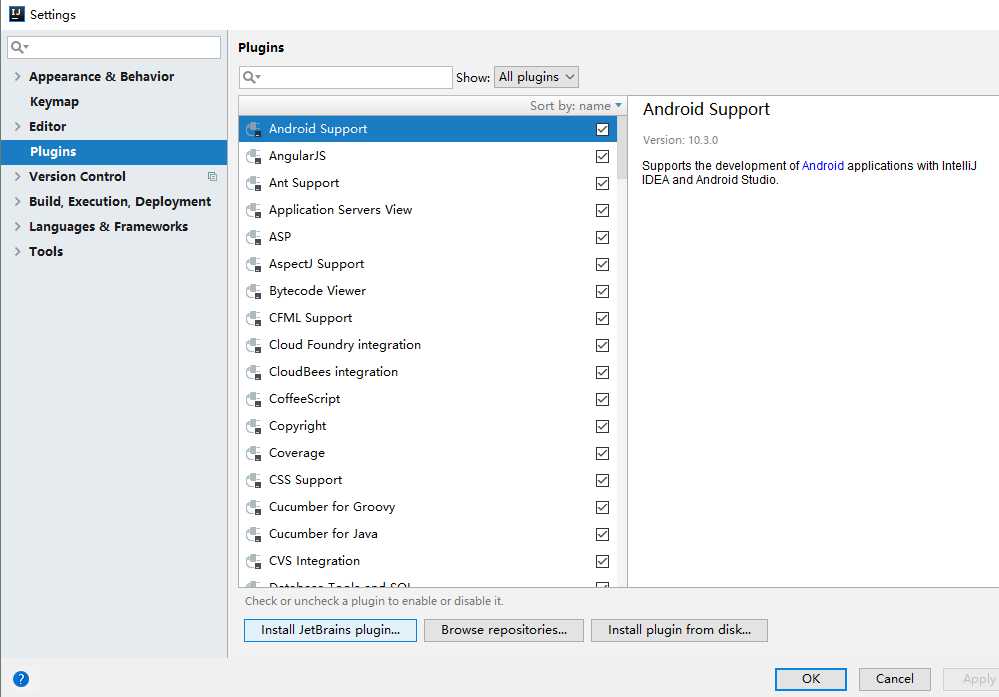Select the Copyright plugin row
999x697 pixels.
click(x=428, y=426)
